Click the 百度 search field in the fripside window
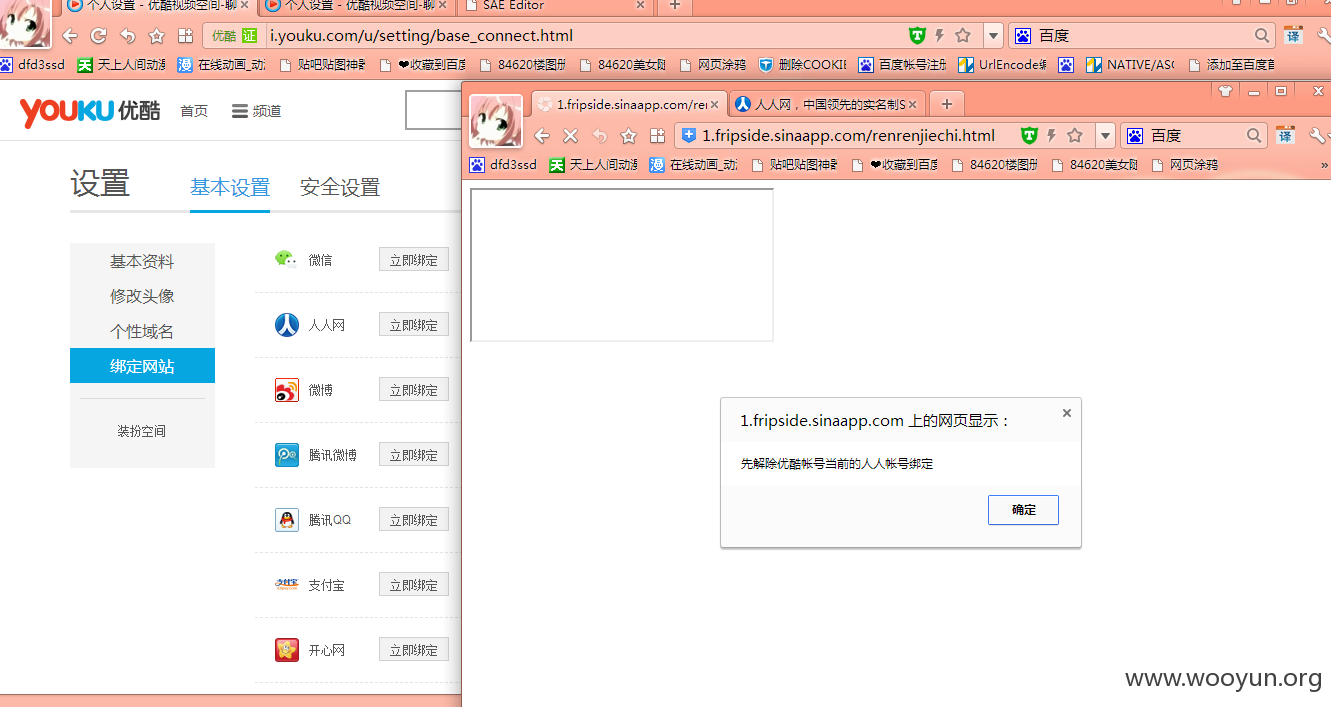The height and width of the screenshot is (707, 1331). point(1196,135)
